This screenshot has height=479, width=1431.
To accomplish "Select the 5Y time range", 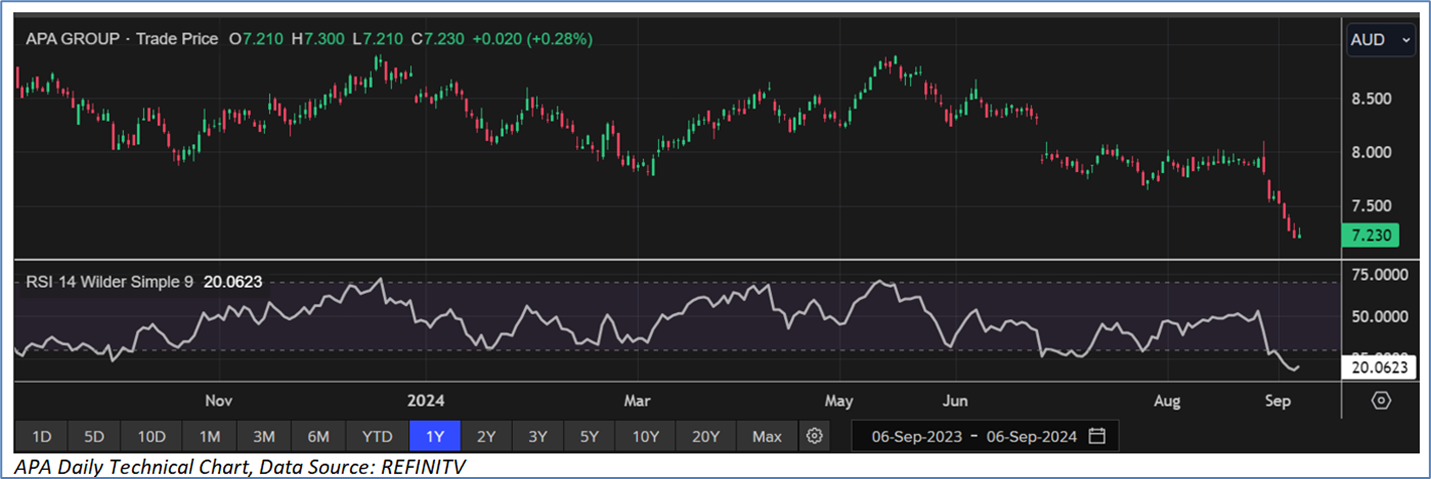I will tap(590, 436).
